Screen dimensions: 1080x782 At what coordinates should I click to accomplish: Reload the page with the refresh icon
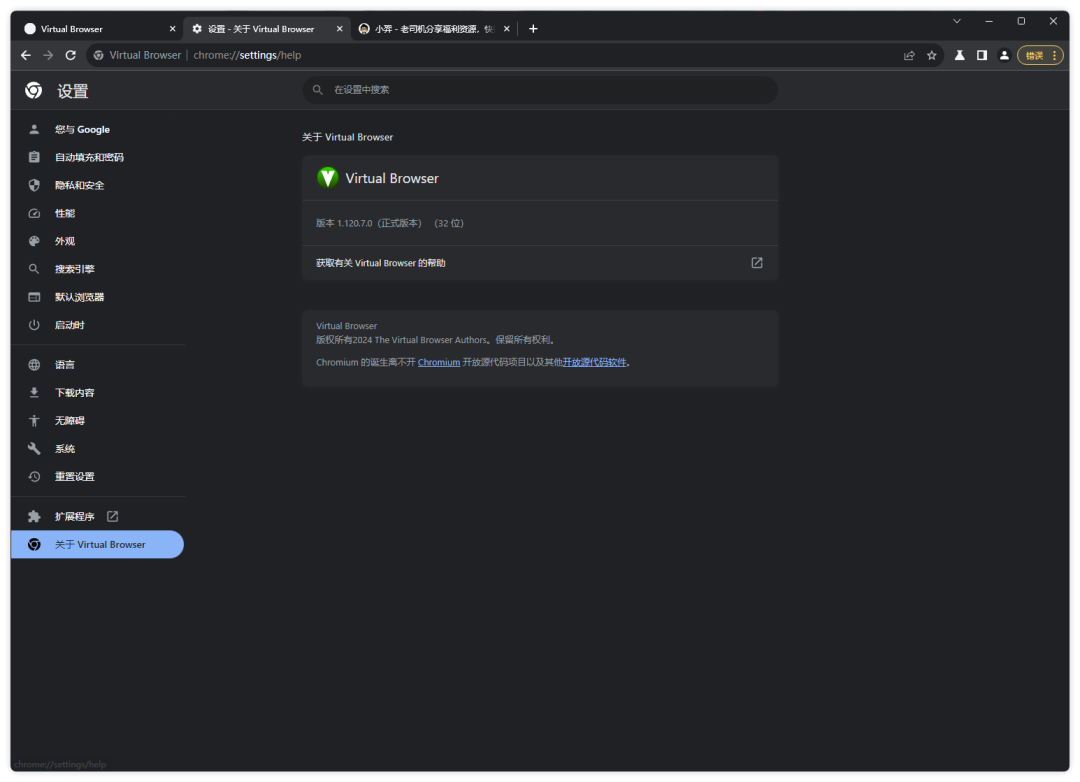pos(70,55)
